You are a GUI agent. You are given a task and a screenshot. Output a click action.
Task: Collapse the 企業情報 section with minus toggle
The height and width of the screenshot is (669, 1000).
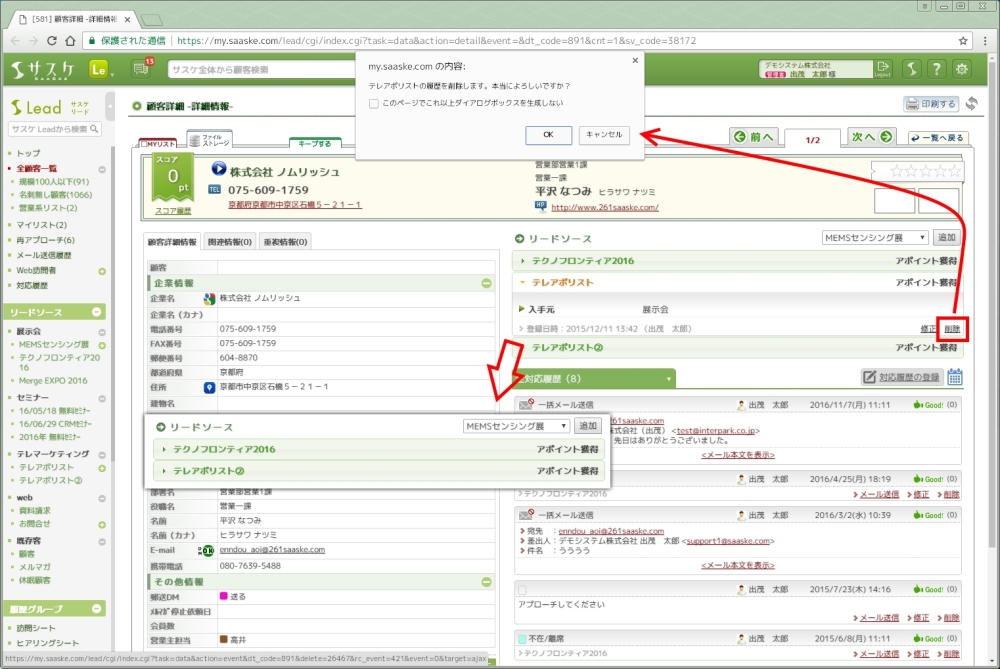pos(486,283)
